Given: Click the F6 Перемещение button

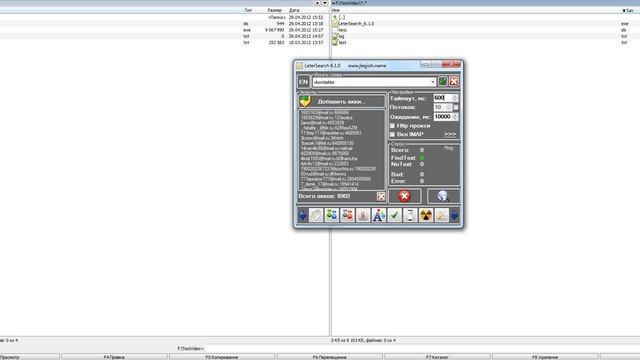Looking at the screenshot, I should click(329, 357).
